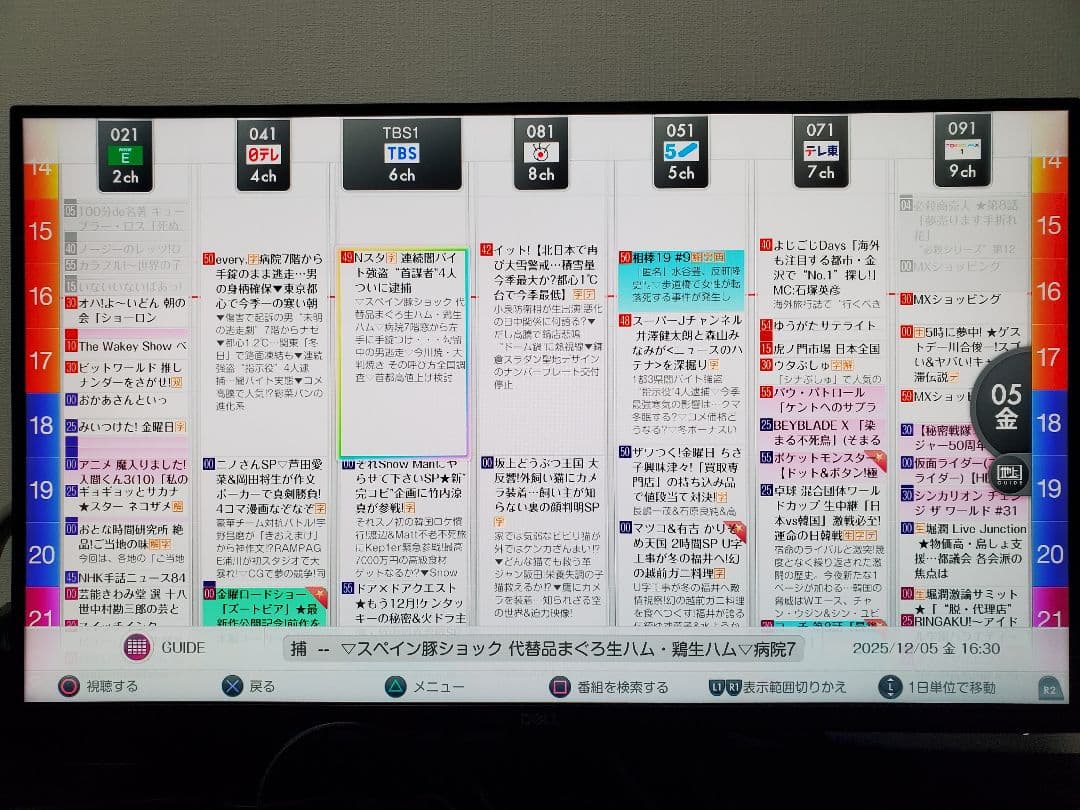Click the 05 金 date badge
This screenshot has width=1080, height=810.
click(x=1006, y=406)
